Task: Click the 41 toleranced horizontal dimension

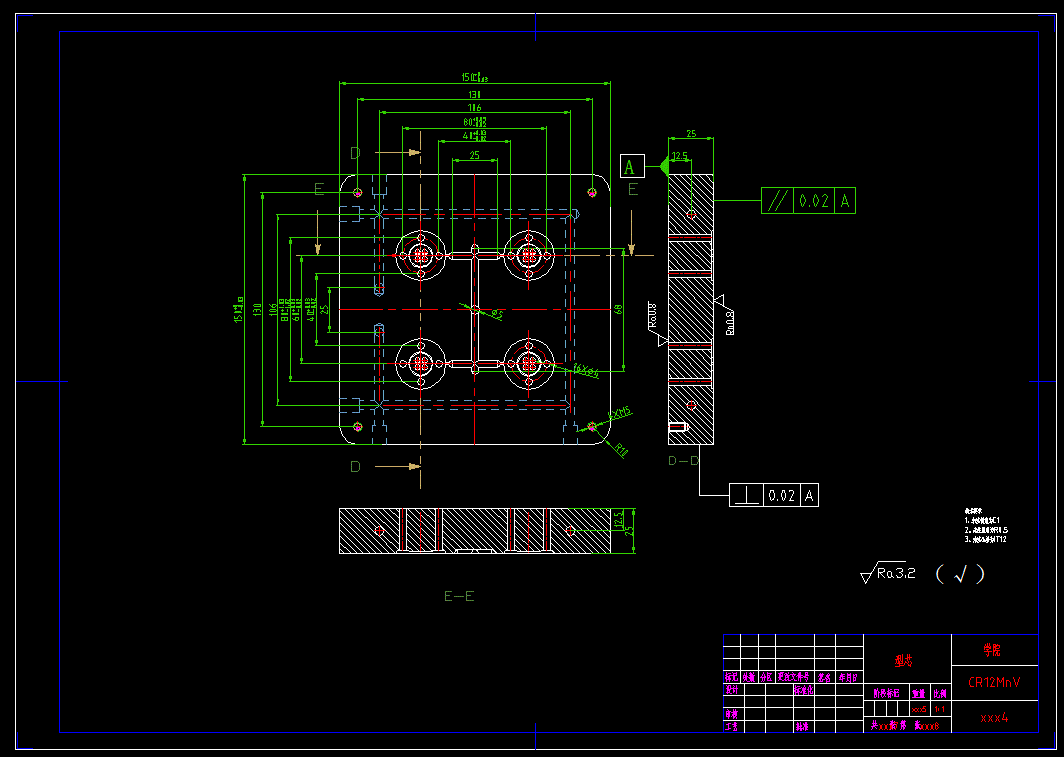Action: pos(475,136)
